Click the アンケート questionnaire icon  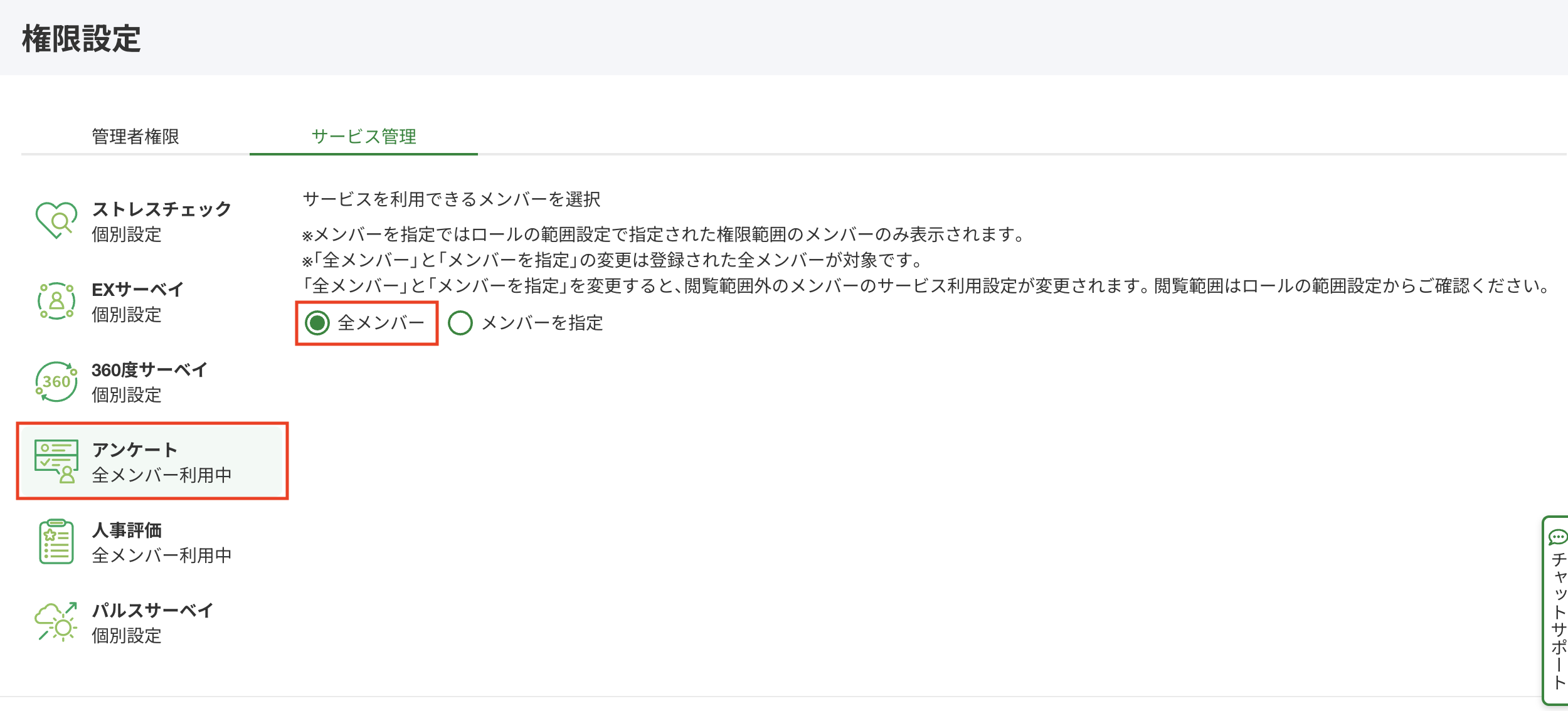tap(56, 461)
